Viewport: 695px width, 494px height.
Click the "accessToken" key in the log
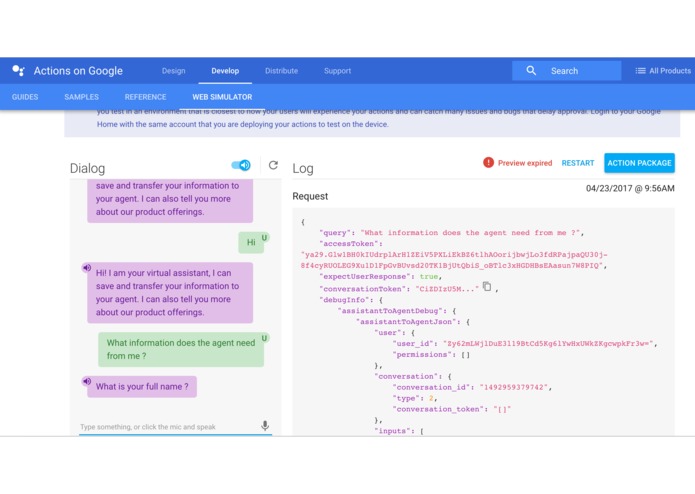click(348, 244)
